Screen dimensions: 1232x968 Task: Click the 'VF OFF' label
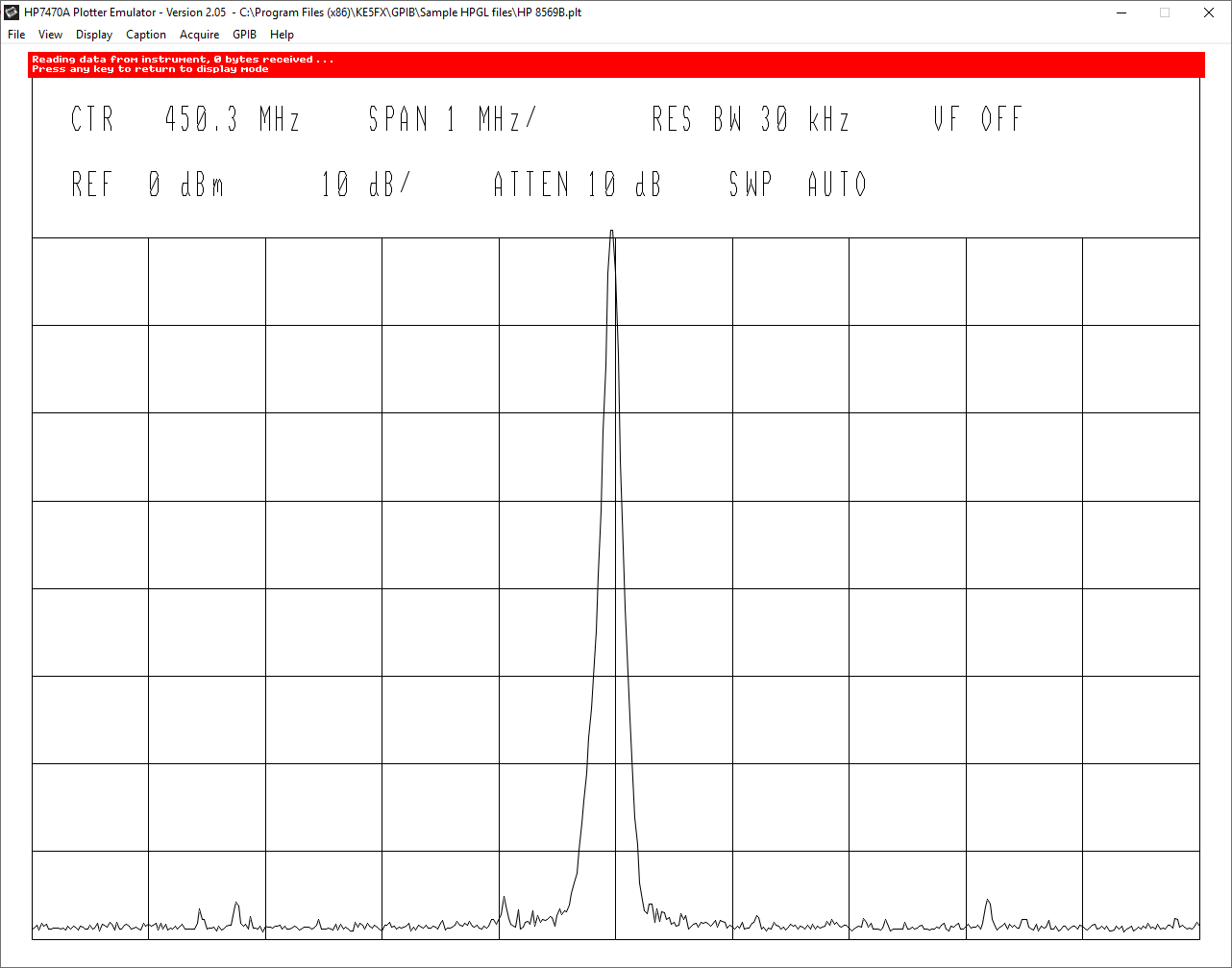[x=977, y=119]
